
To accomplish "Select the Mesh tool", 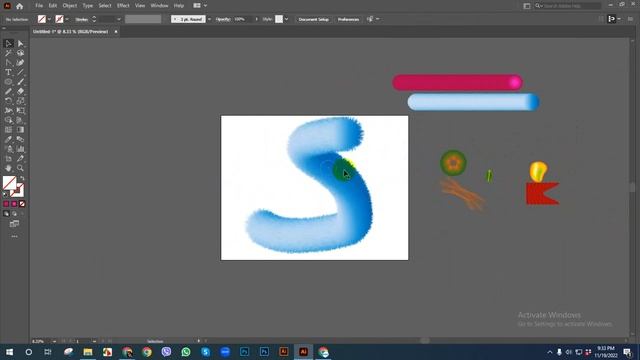I will [9, 130].
